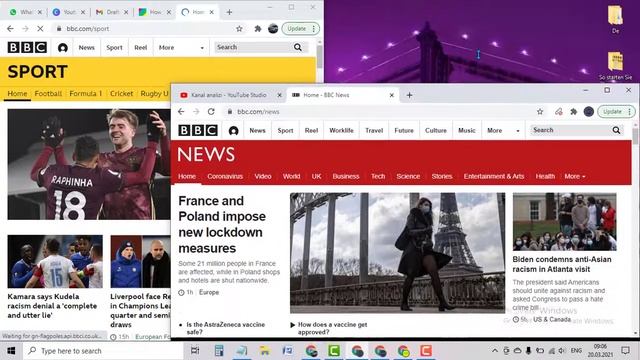Open new tab in BBC News window
The height and width of the screenshot is (360, 640).
(x=409, y=95)
